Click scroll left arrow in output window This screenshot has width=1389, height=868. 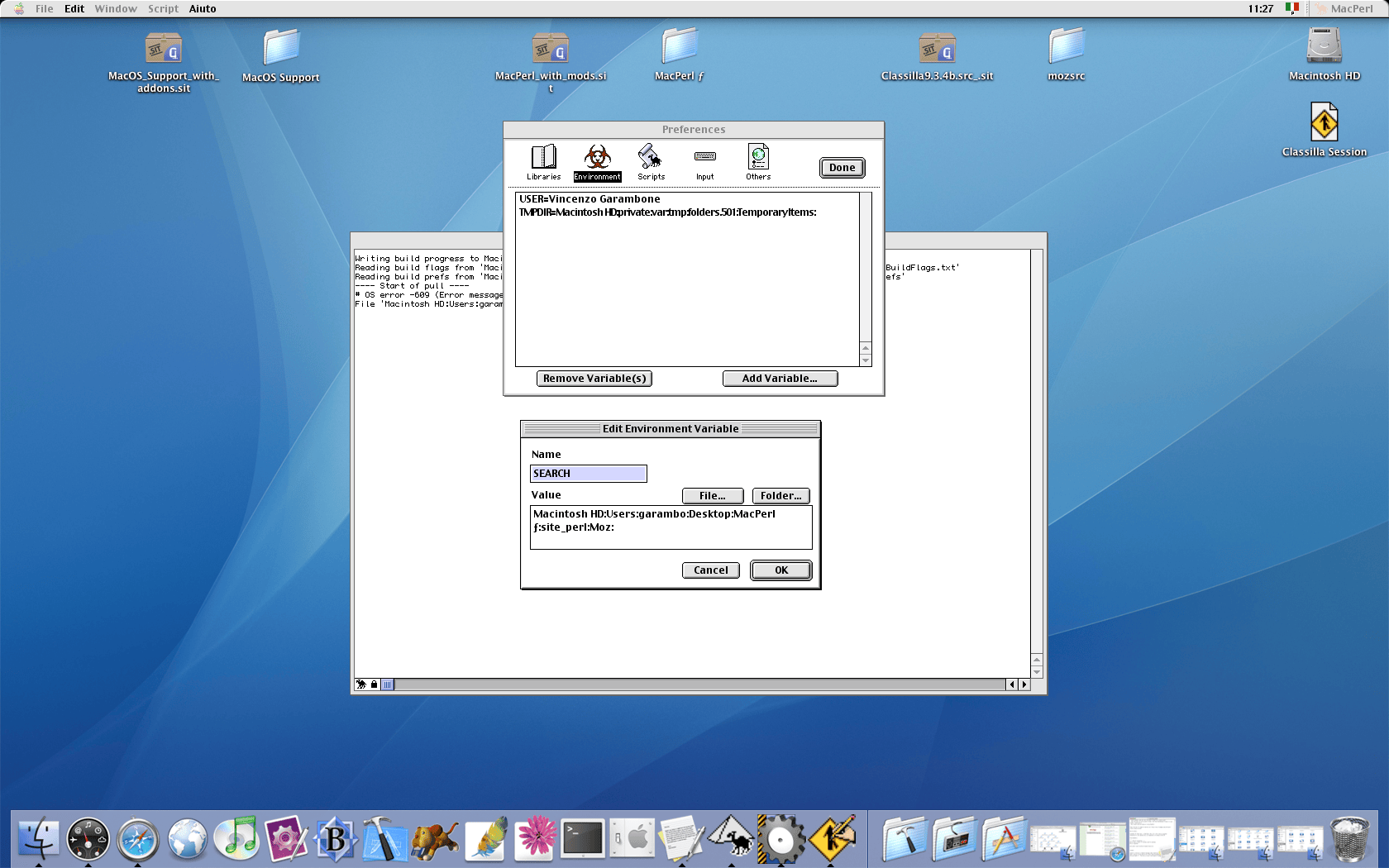[x=1012, y=684]
